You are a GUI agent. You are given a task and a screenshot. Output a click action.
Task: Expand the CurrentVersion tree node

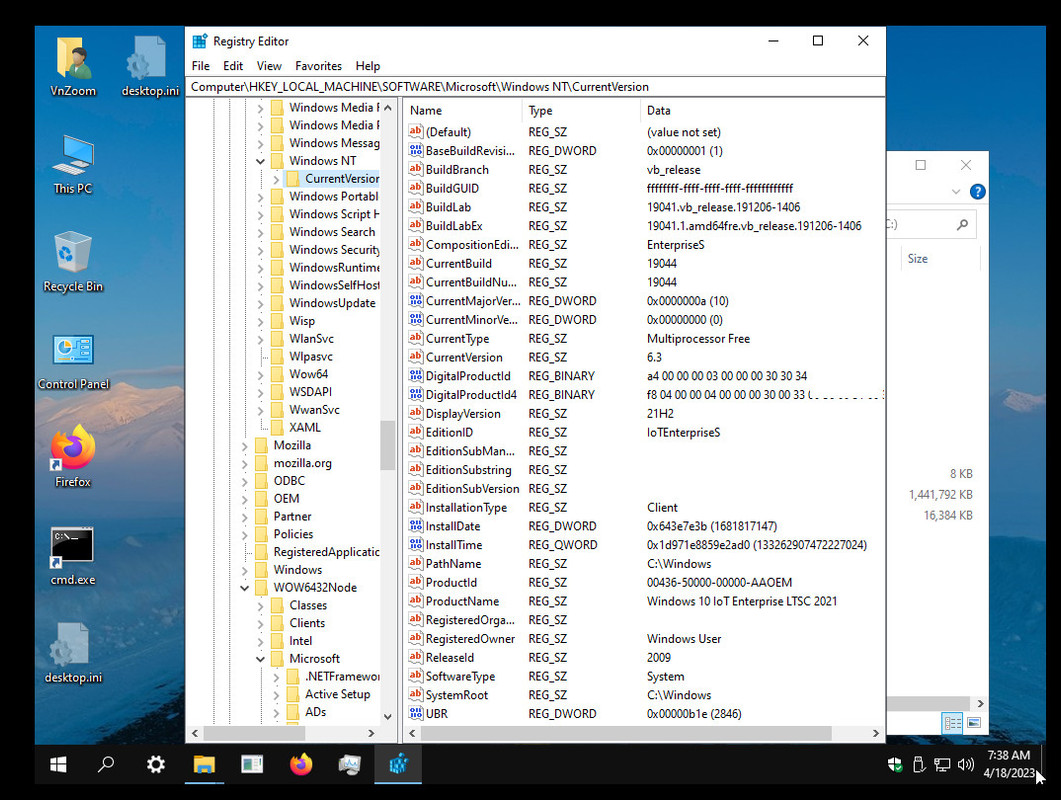click(x=276, y=179)
